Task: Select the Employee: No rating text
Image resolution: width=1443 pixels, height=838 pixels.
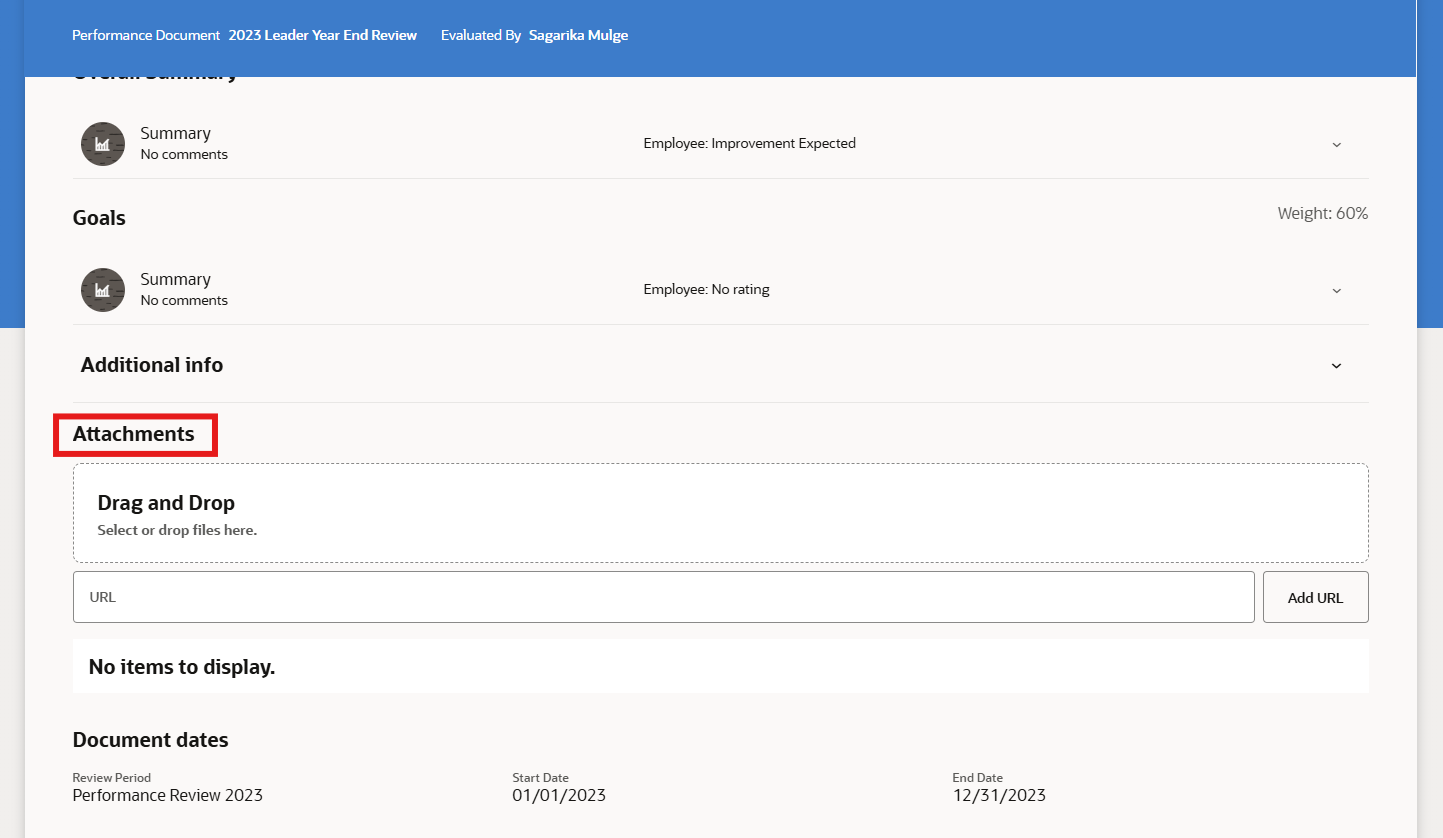Action: click(706, 289)
